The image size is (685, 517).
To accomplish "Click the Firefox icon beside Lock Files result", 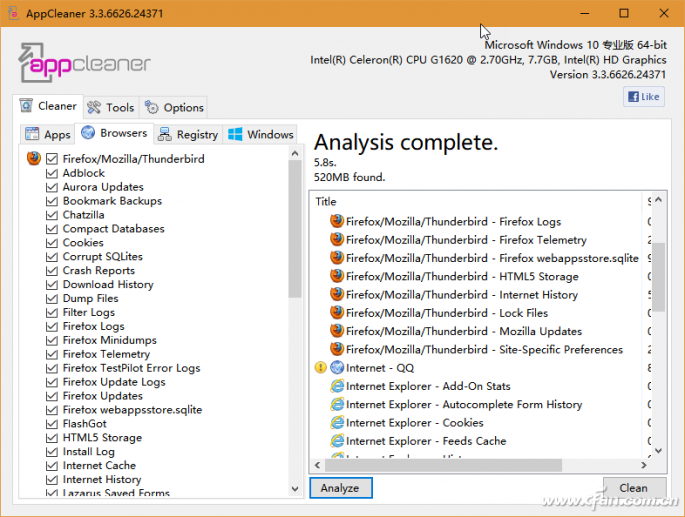I will click(336, 312).
